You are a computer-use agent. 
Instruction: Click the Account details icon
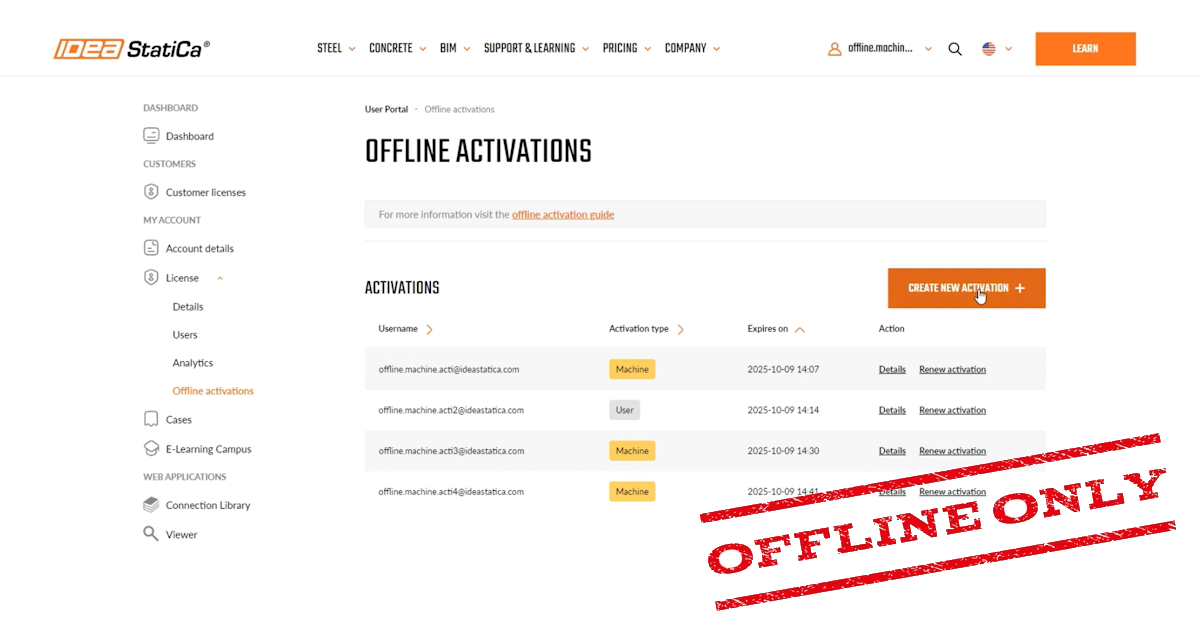[x=151, y=248]
